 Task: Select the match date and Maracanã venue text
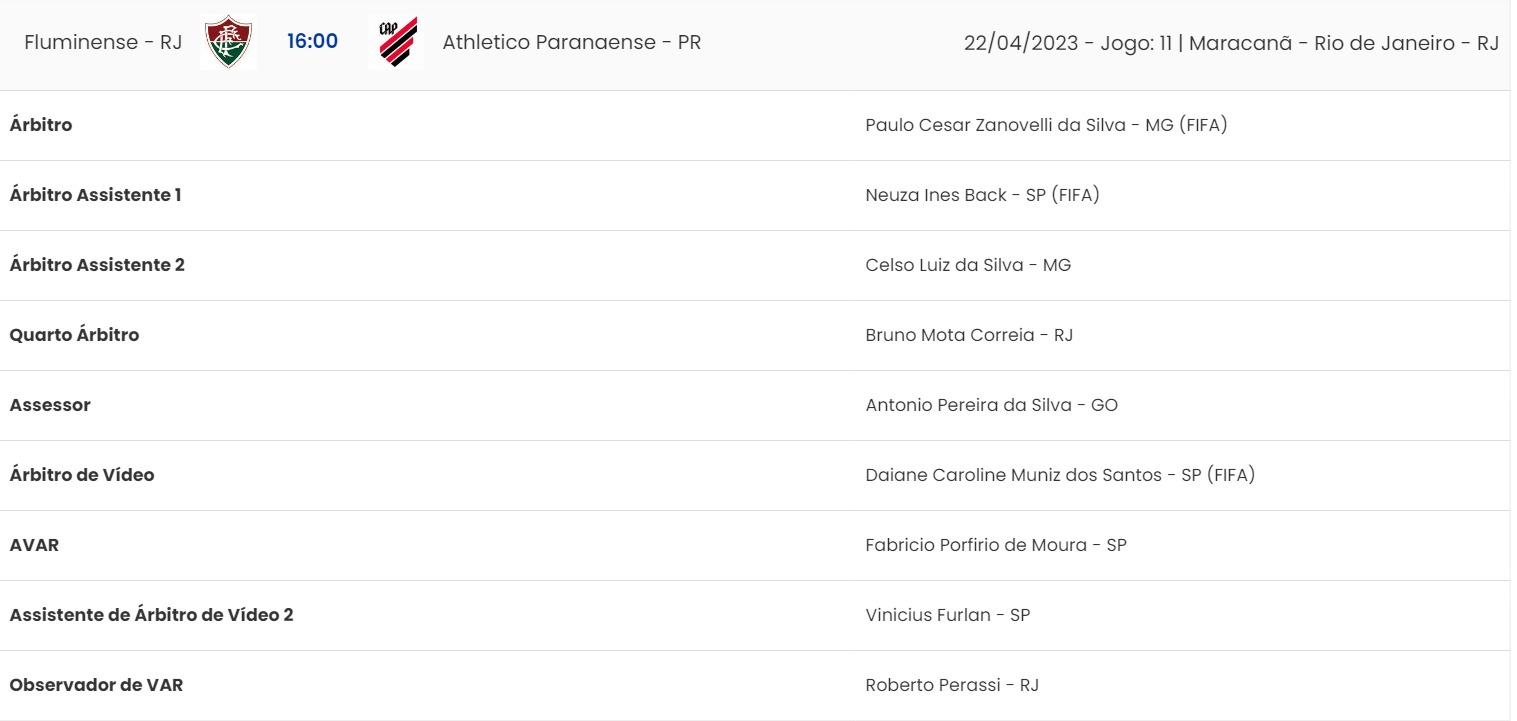[x=1231, y=43]
